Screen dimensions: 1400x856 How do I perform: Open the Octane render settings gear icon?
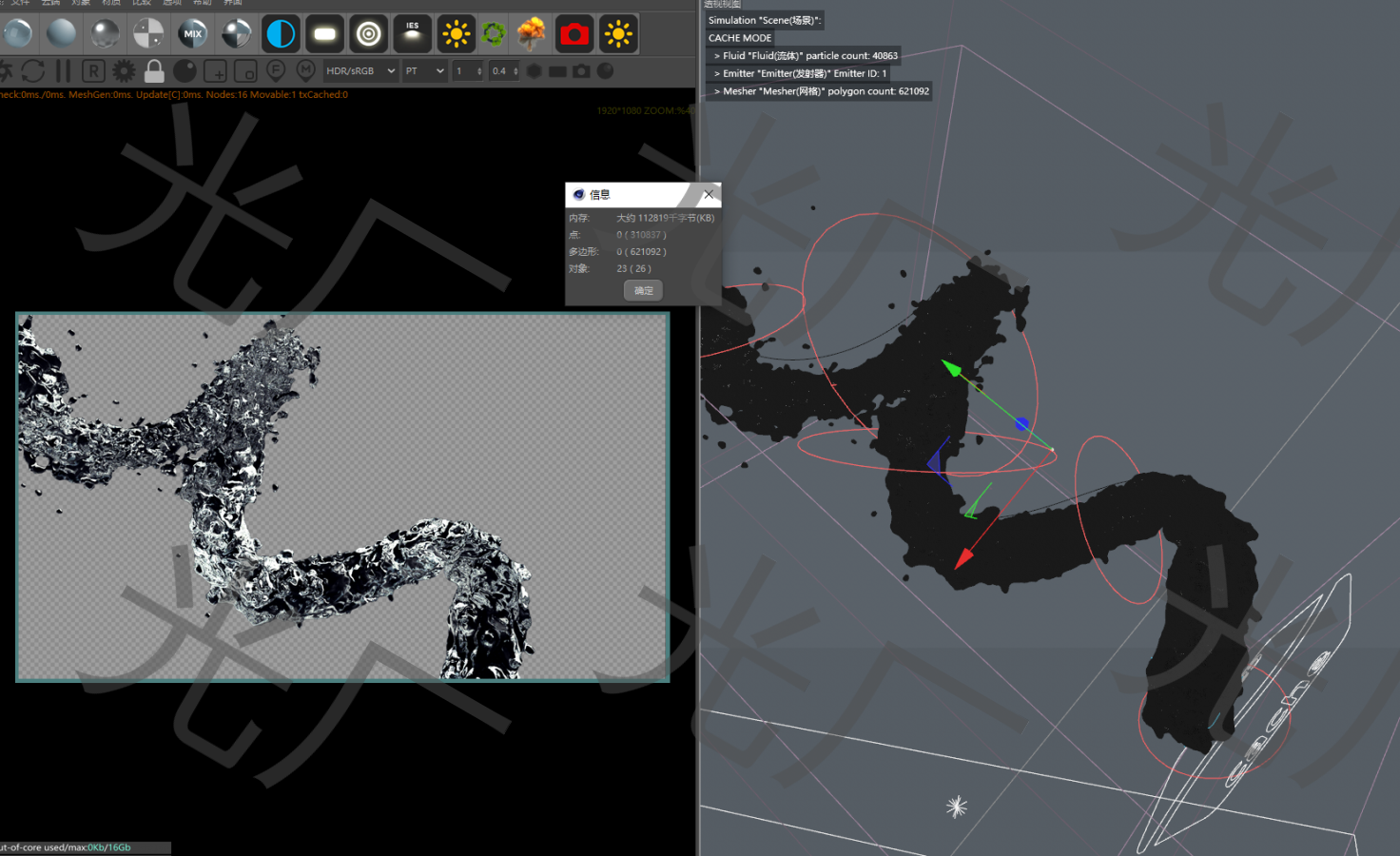[124, 70]
